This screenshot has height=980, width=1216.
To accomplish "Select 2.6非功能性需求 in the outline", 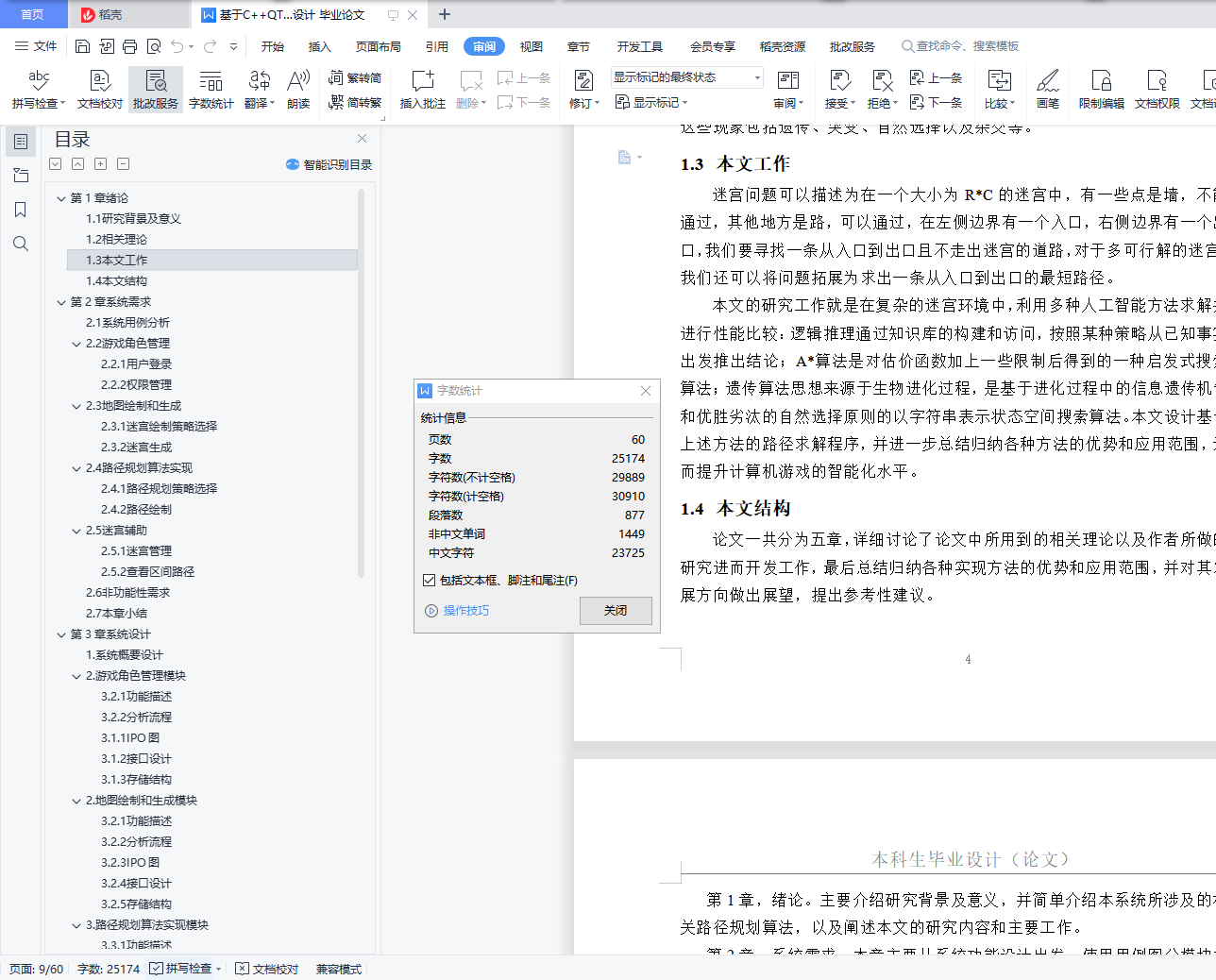I will tap(128, 593).
